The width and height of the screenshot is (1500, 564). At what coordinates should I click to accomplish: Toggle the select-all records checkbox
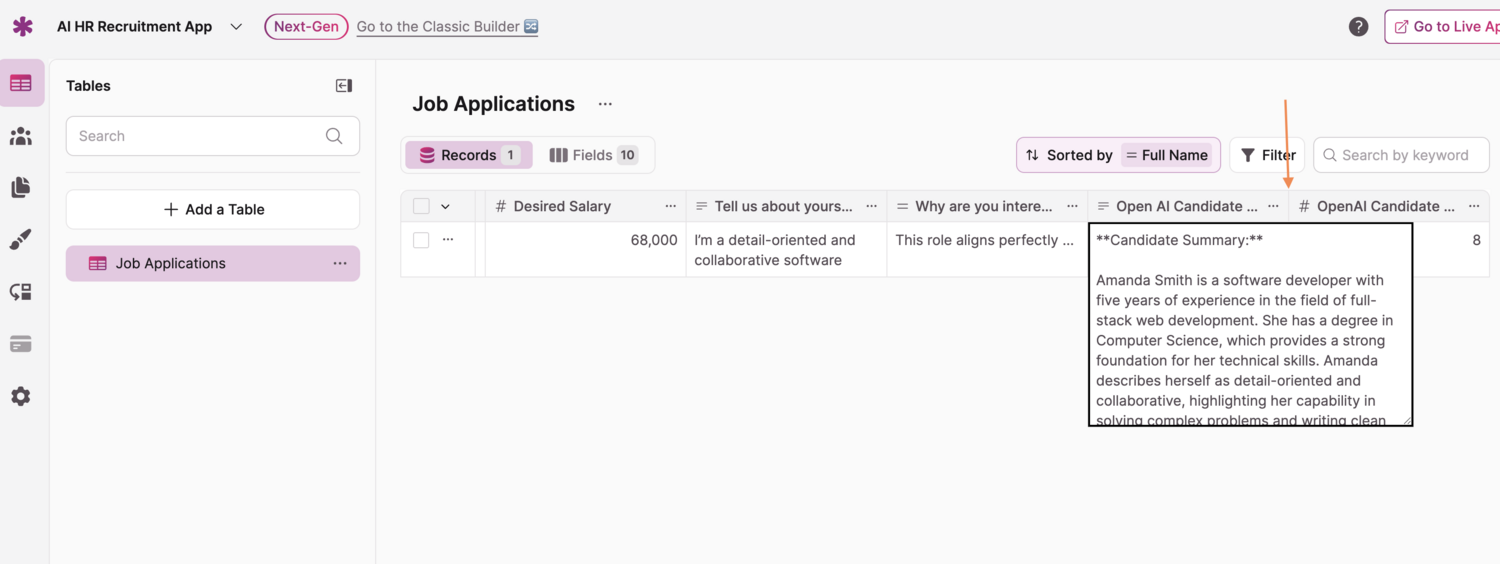[x=421, y=206]
